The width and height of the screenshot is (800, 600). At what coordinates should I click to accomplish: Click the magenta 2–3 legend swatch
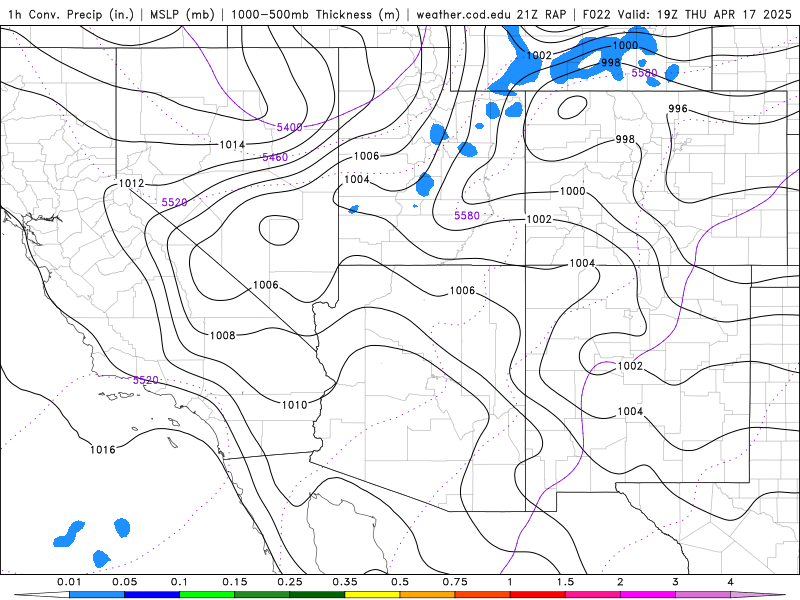coord(648,595)
